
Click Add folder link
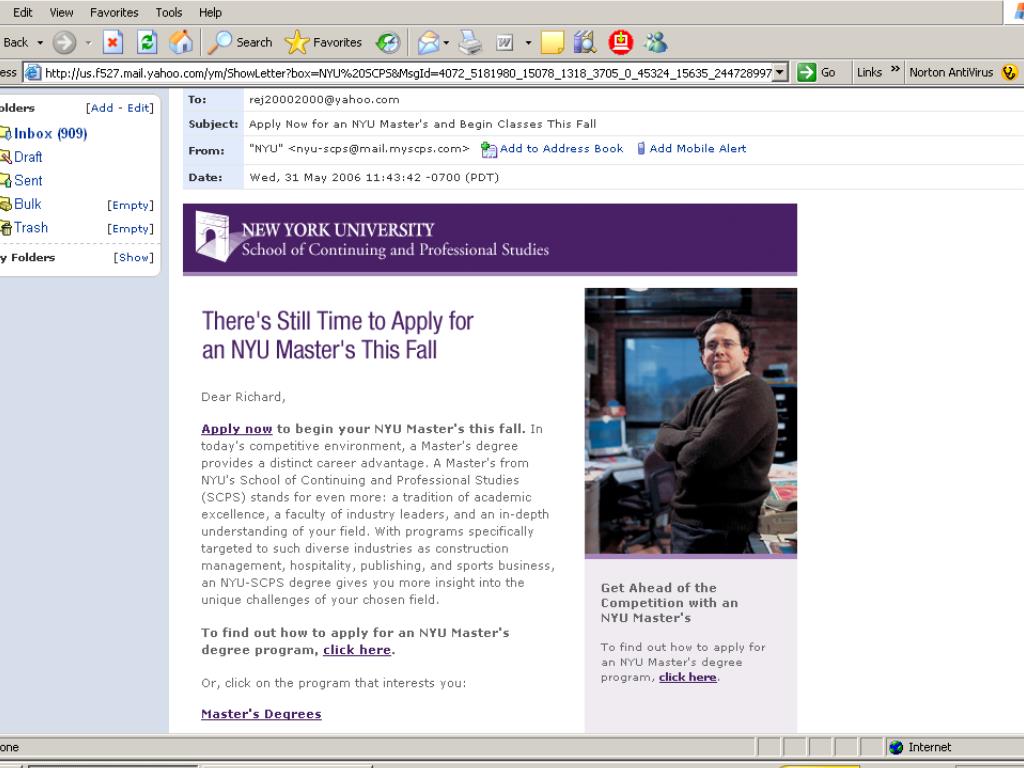pos(102,108)
